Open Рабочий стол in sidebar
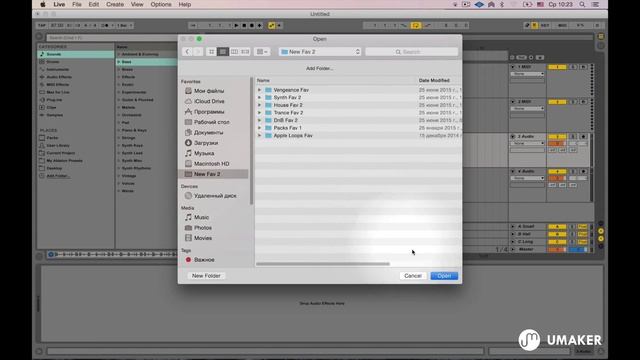This screenshot has height=360, width=640. point(211,122)
